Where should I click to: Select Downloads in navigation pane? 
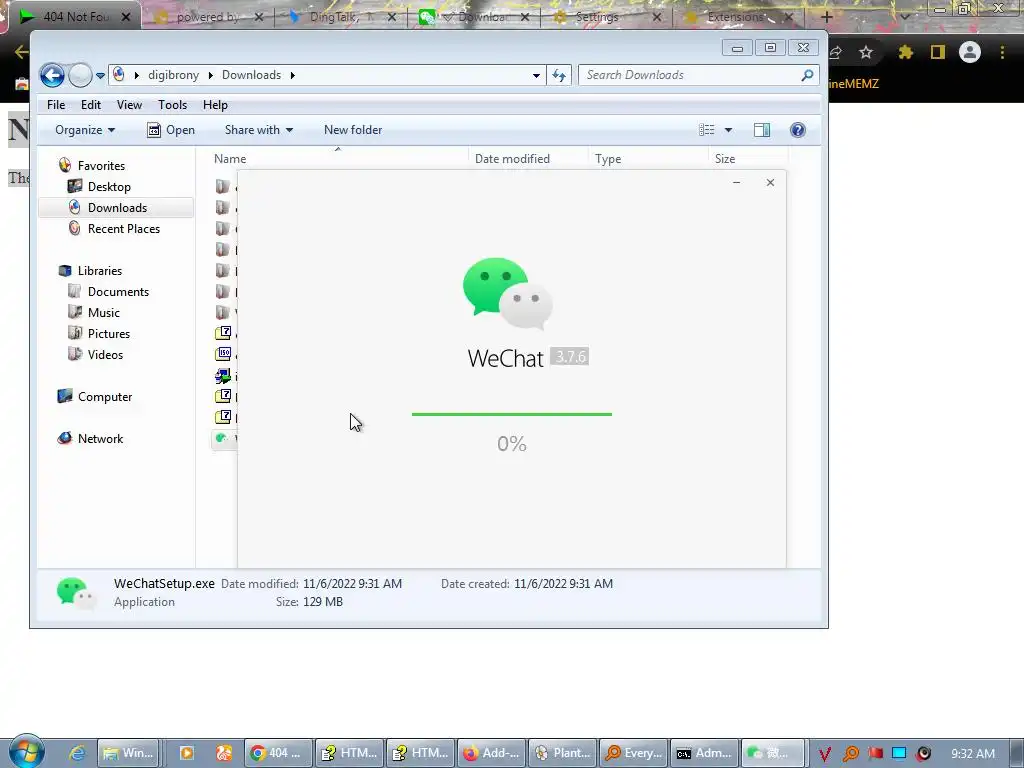tap(117, 208)
